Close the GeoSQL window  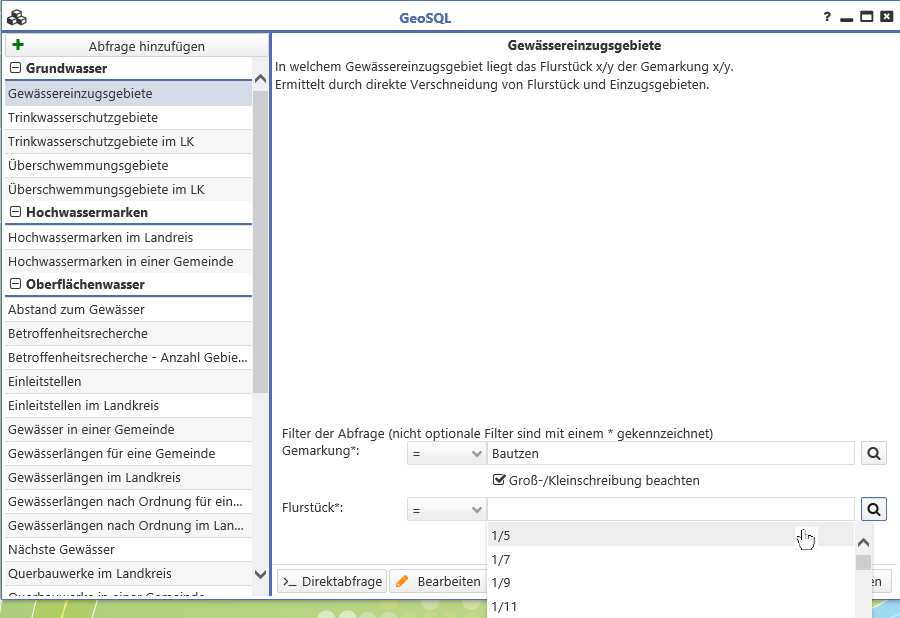pos(887,17)
